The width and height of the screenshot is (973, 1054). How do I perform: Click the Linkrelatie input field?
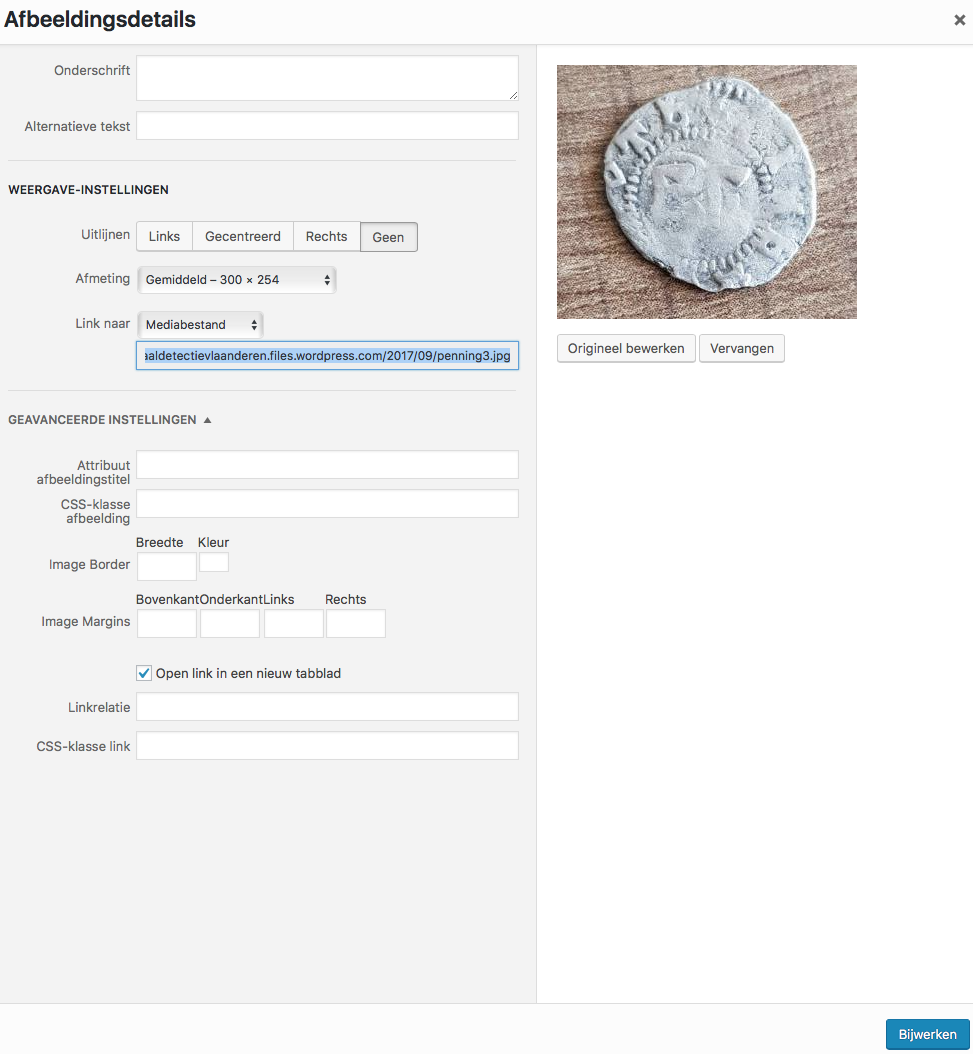coord(327,707)
